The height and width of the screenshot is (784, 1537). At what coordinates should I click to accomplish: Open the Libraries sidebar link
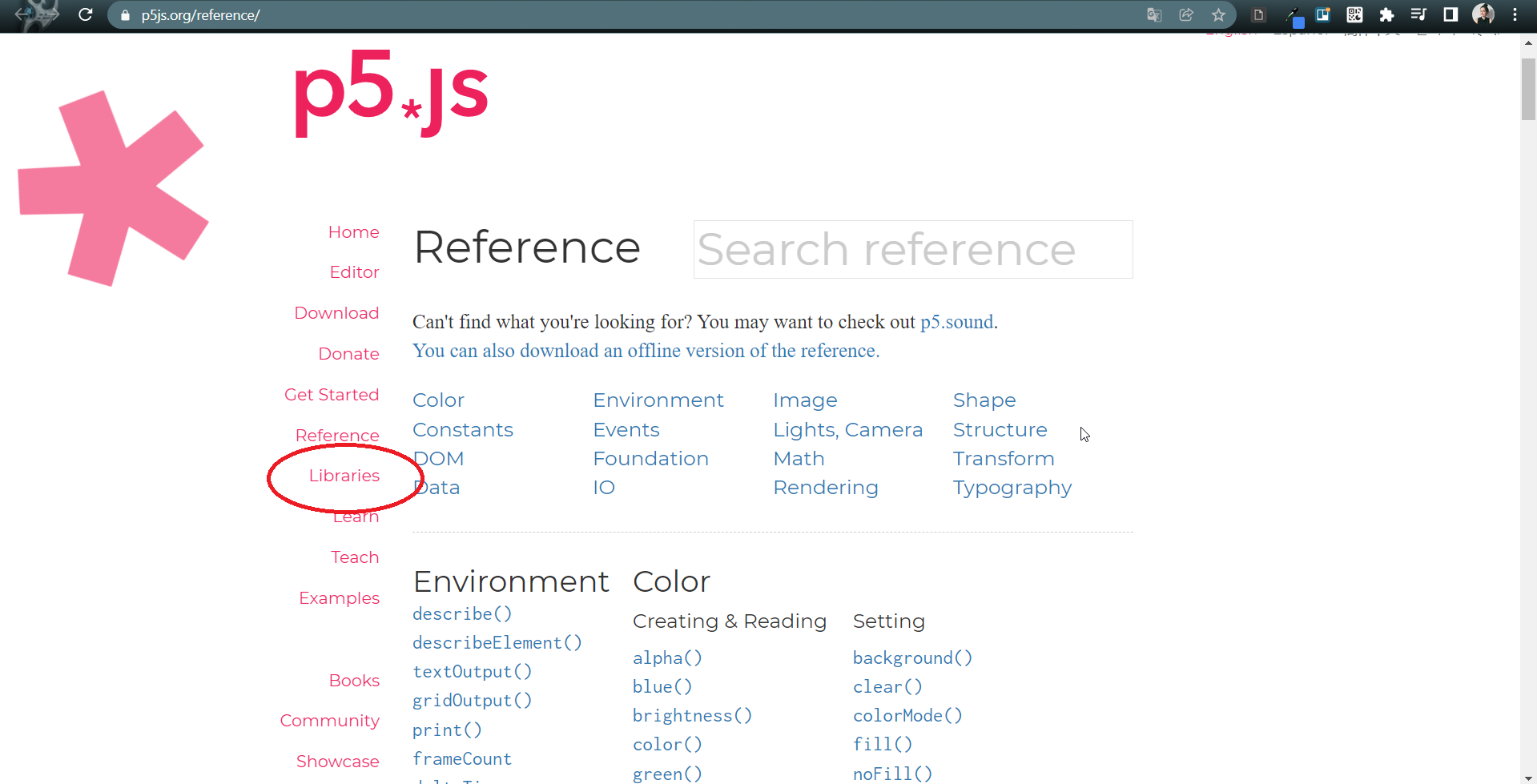pos(344,476)
